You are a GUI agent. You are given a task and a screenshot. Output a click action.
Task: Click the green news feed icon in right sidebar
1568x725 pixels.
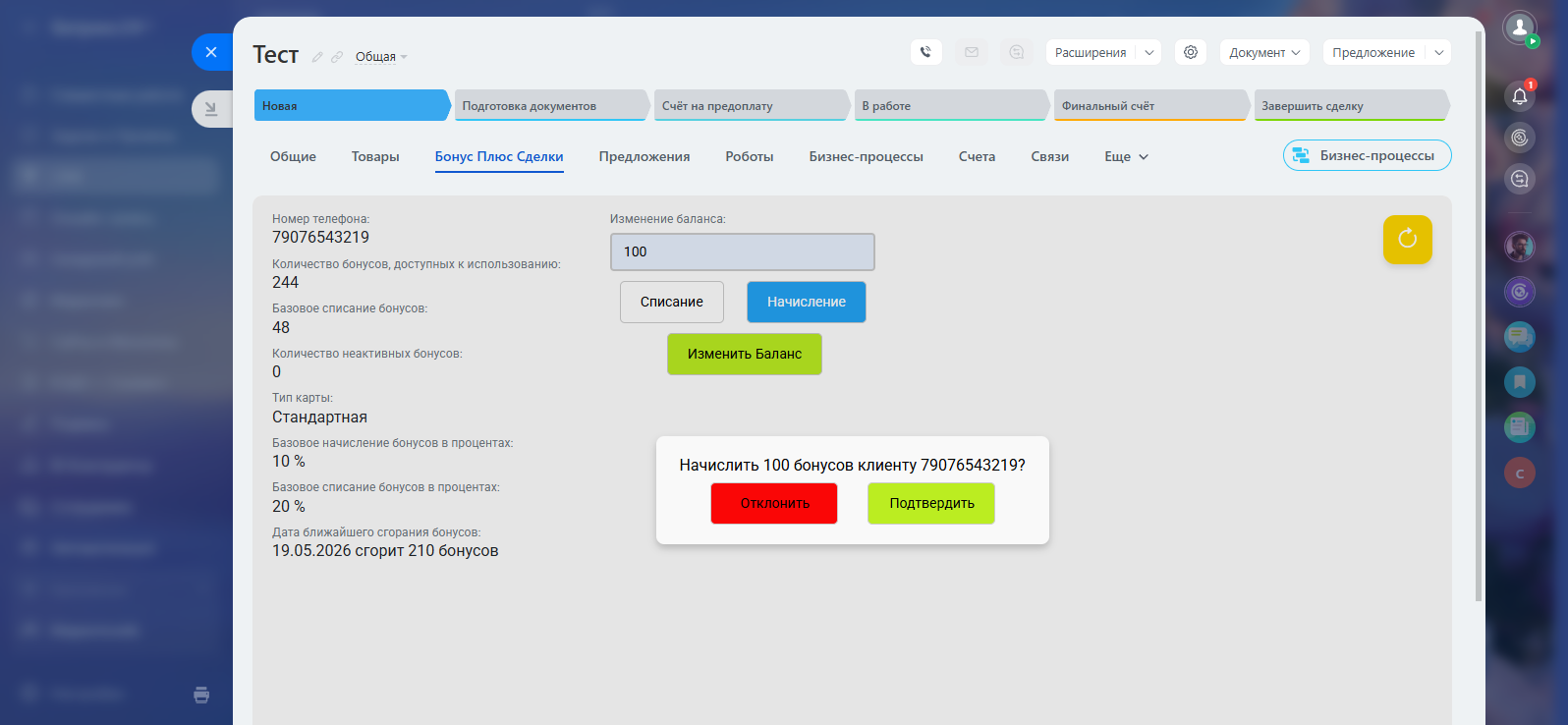point(1520,426)
